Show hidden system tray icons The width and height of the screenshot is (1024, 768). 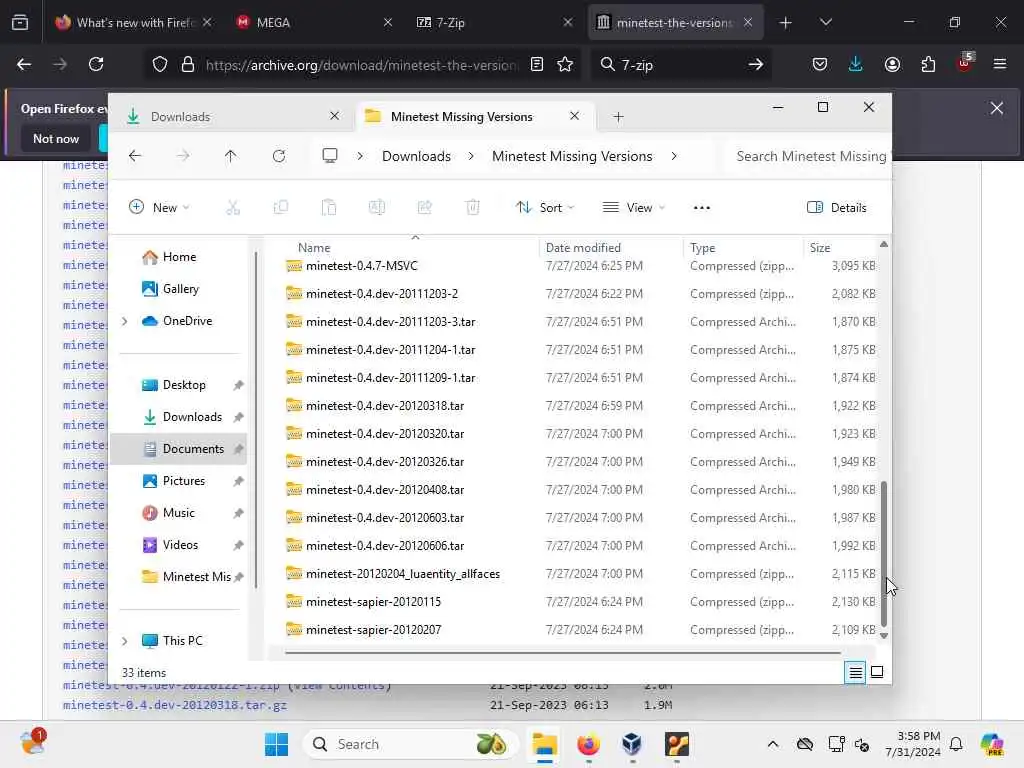[773, 744]
